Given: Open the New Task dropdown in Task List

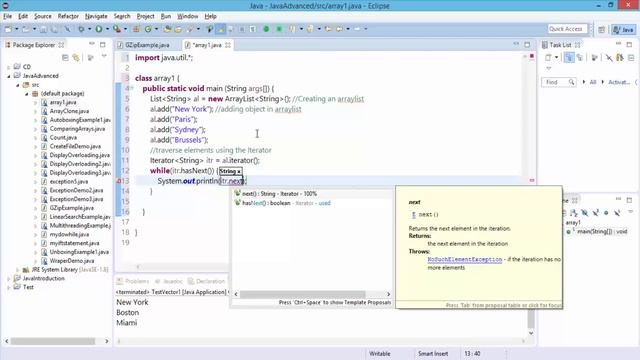Looking at the screenshot, I should pyautogui.click(x=556, y=58).
